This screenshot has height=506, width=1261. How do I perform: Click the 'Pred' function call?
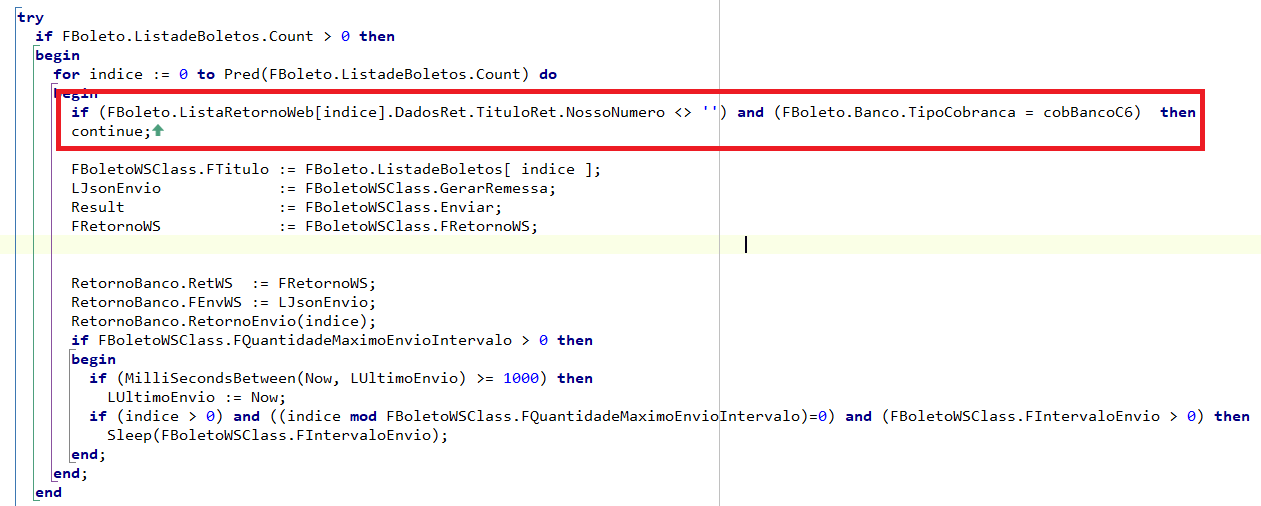(x=241, y=74)
